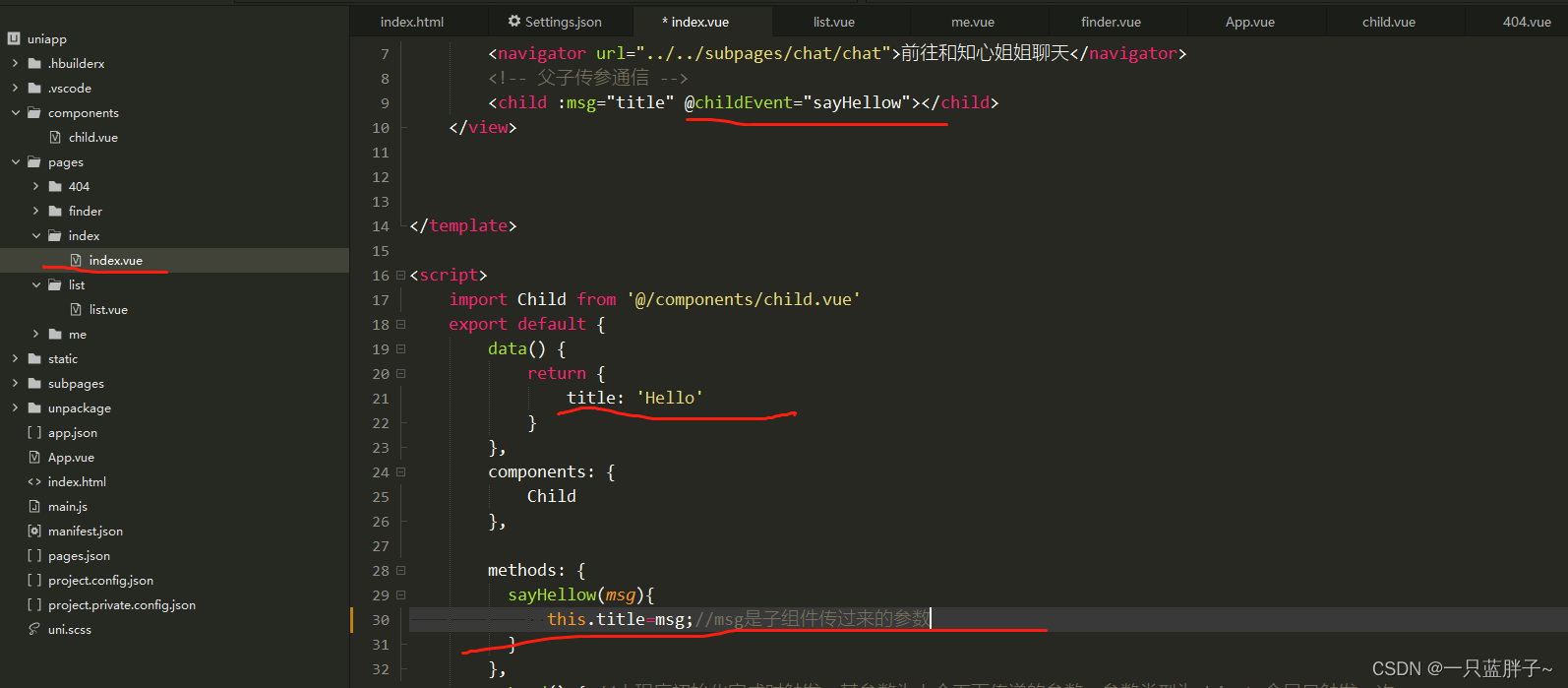
Task: Expand the subpages folder chevron
Action: (15, 383)
